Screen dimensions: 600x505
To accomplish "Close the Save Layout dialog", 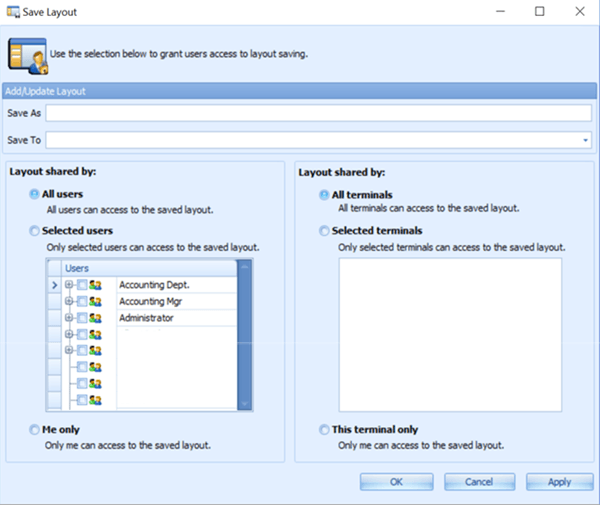I will 580,11.
